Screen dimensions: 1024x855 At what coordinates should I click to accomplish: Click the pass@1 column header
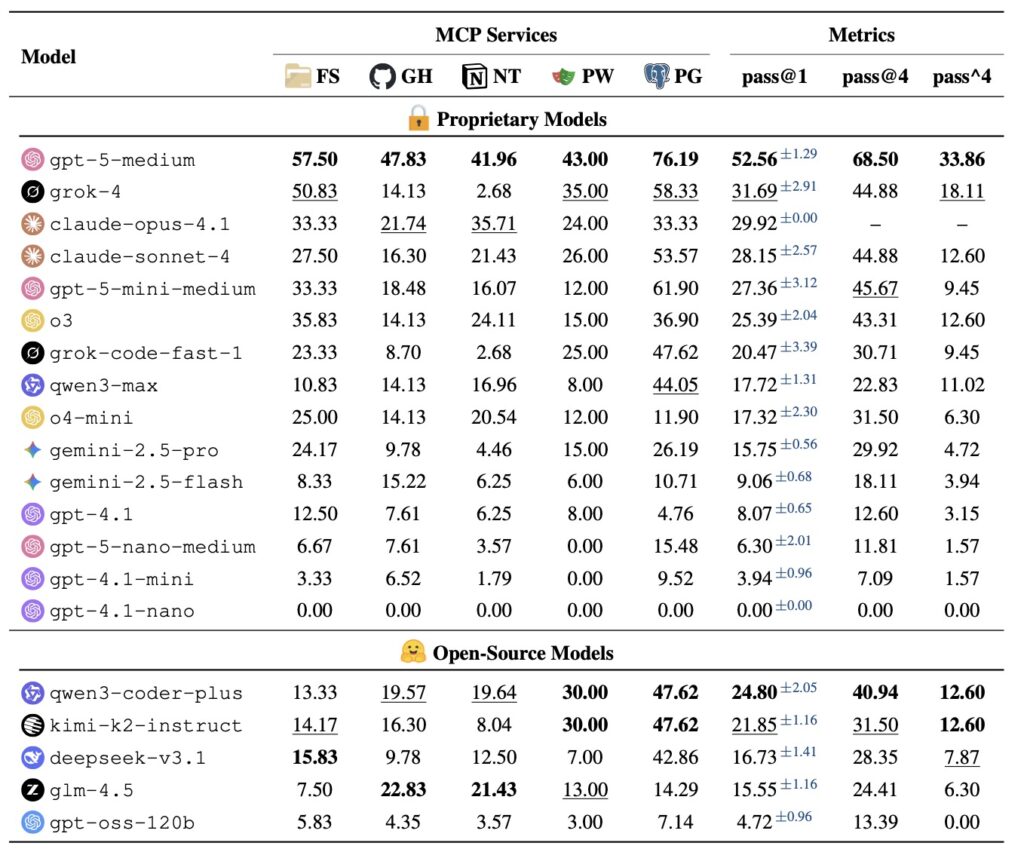coord(774,77)
